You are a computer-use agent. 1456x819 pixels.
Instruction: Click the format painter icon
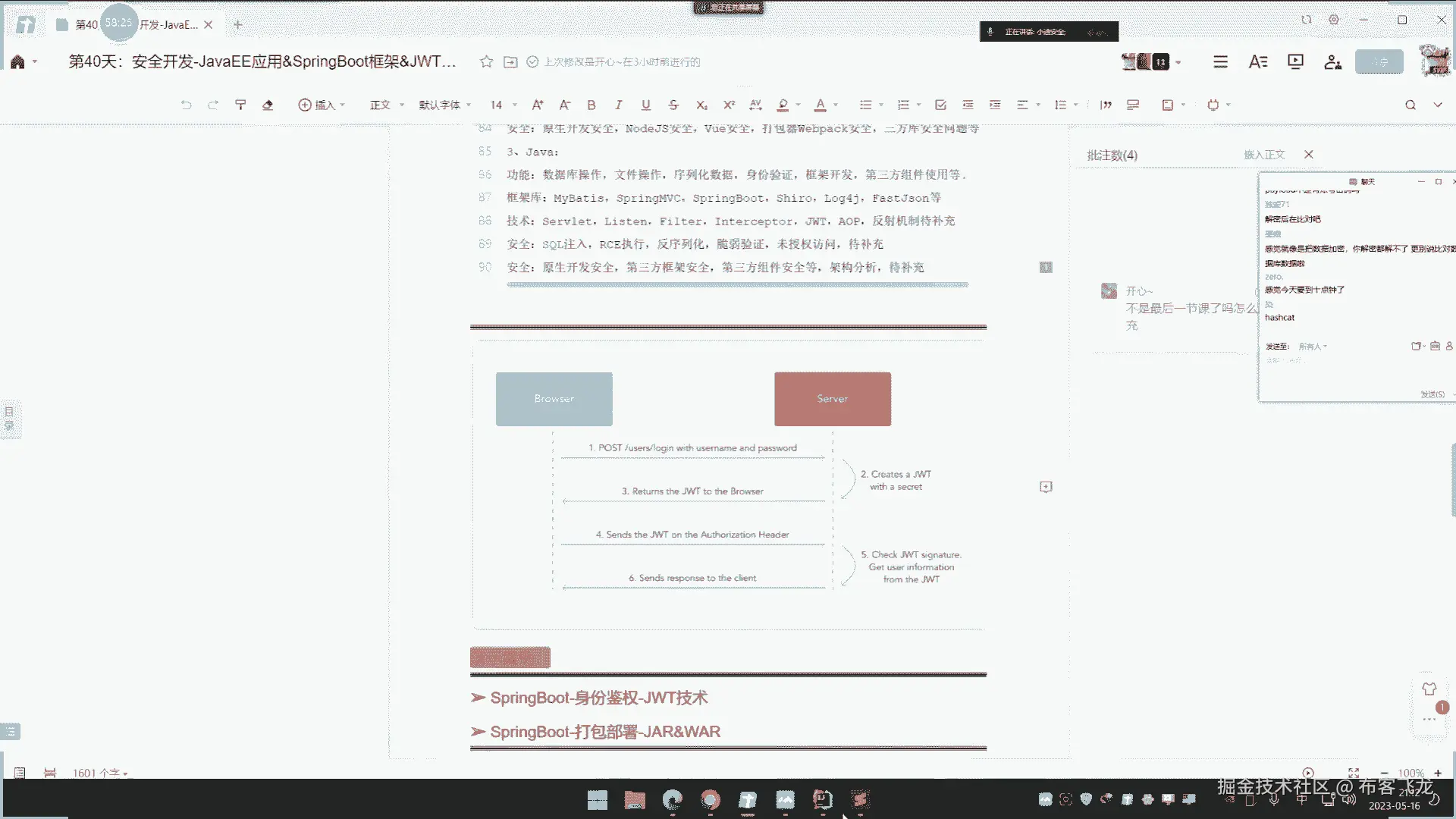(240, 105)
